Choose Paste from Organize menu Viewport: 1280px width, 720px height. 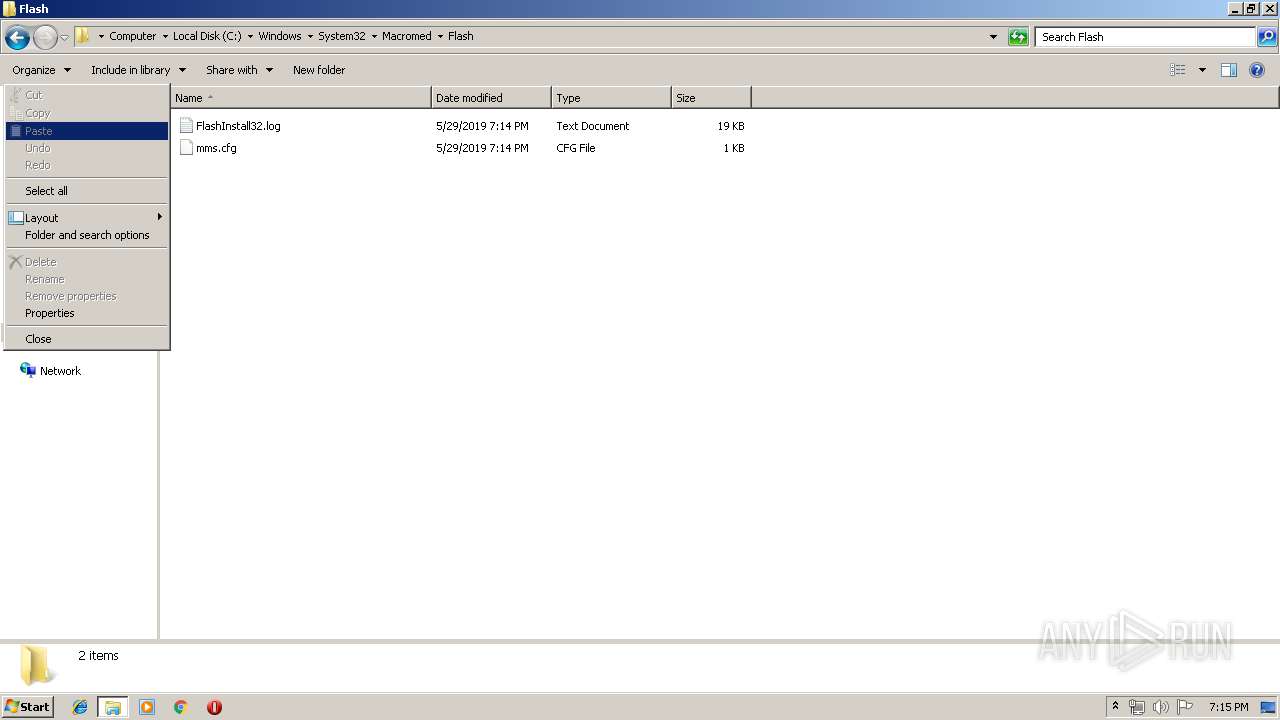pos(87,131)
